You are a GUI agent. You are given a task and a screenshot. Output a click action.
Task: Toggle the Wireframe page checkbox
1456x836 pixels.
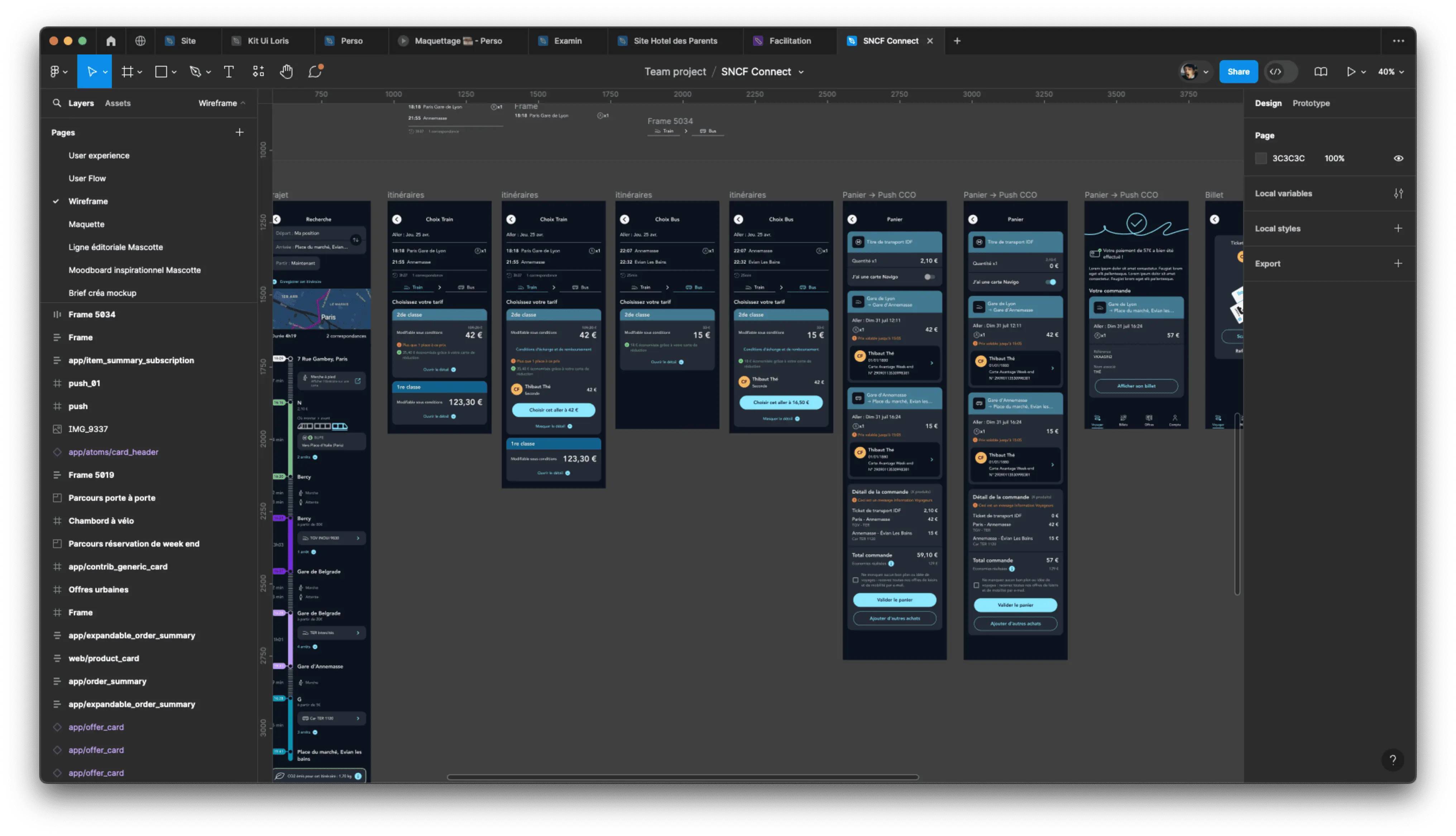[x=56, y=201]
